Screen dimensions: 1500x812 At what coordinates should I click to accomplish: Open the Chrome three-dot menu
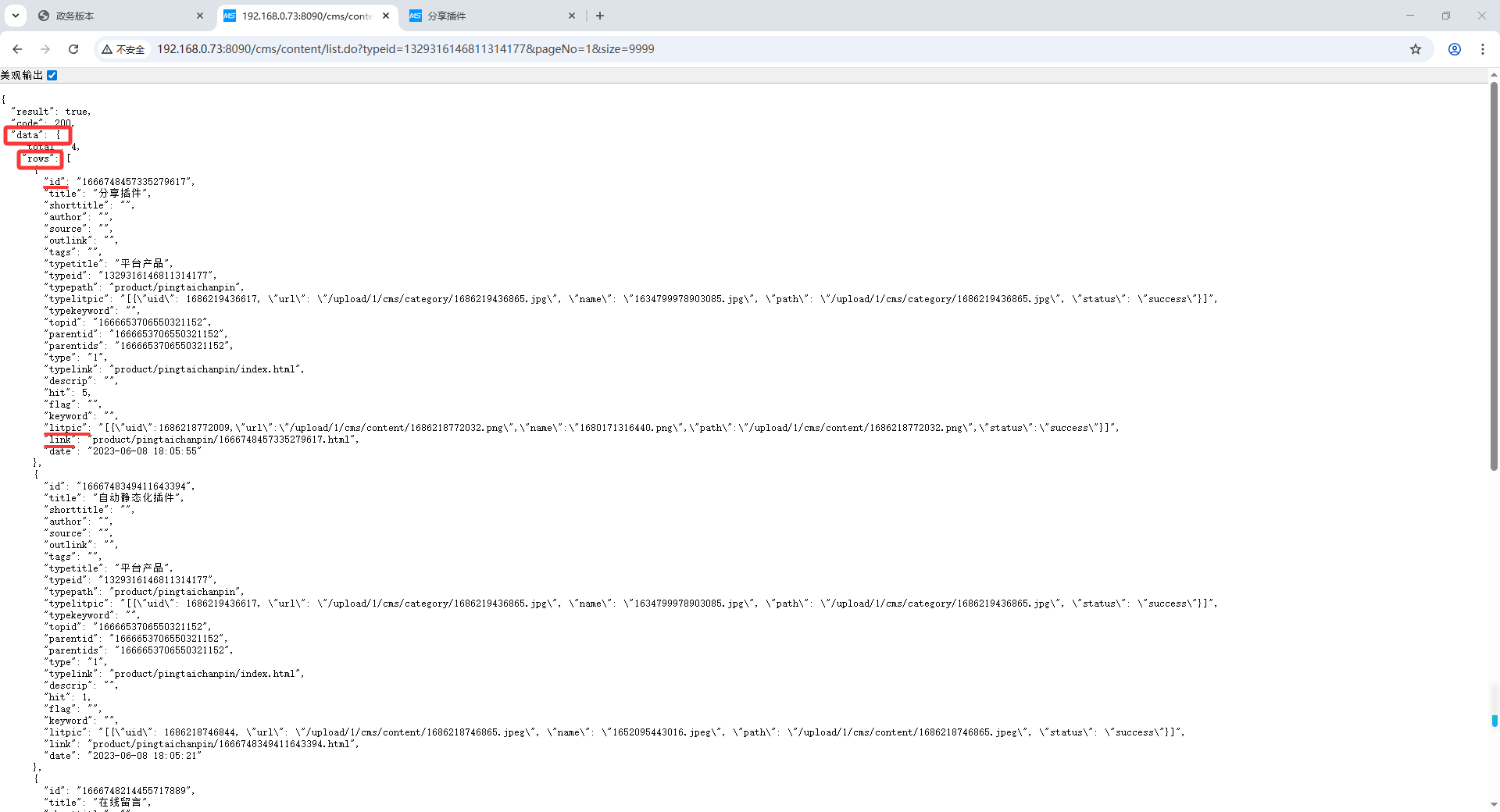tap(1482, 49)
